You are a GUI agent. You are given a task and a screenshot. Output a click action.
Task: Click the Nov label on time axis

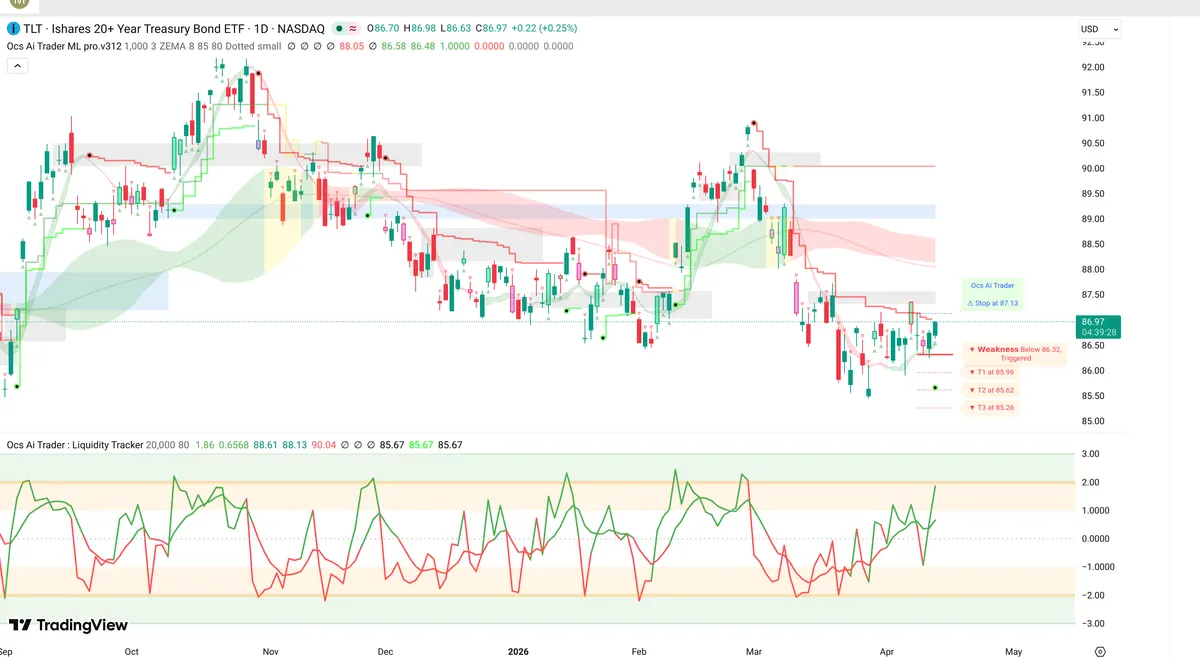270,651
